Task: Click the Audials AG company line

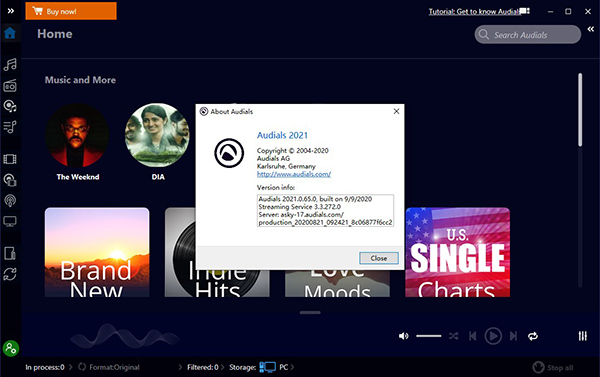Action: coord(273,158)
